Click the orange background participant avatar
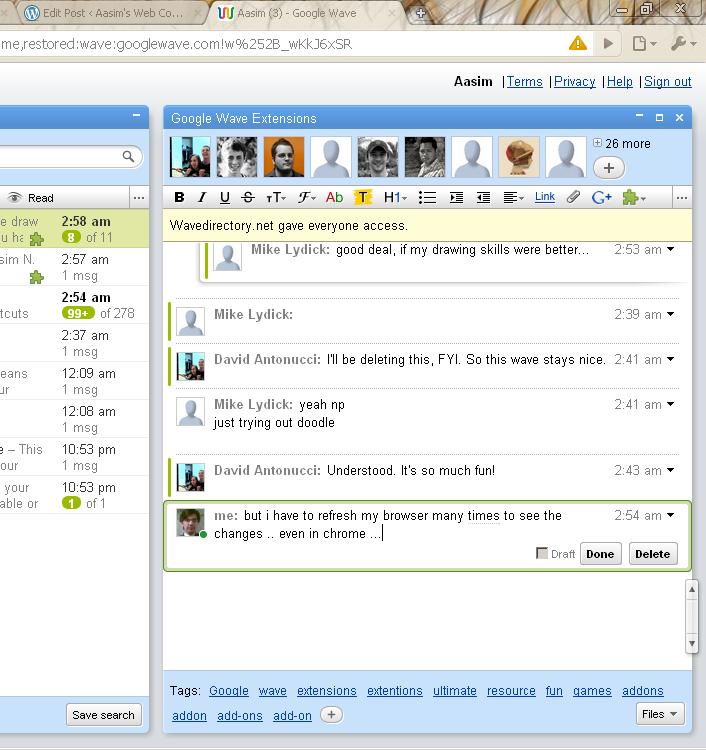 coord(284,157)
